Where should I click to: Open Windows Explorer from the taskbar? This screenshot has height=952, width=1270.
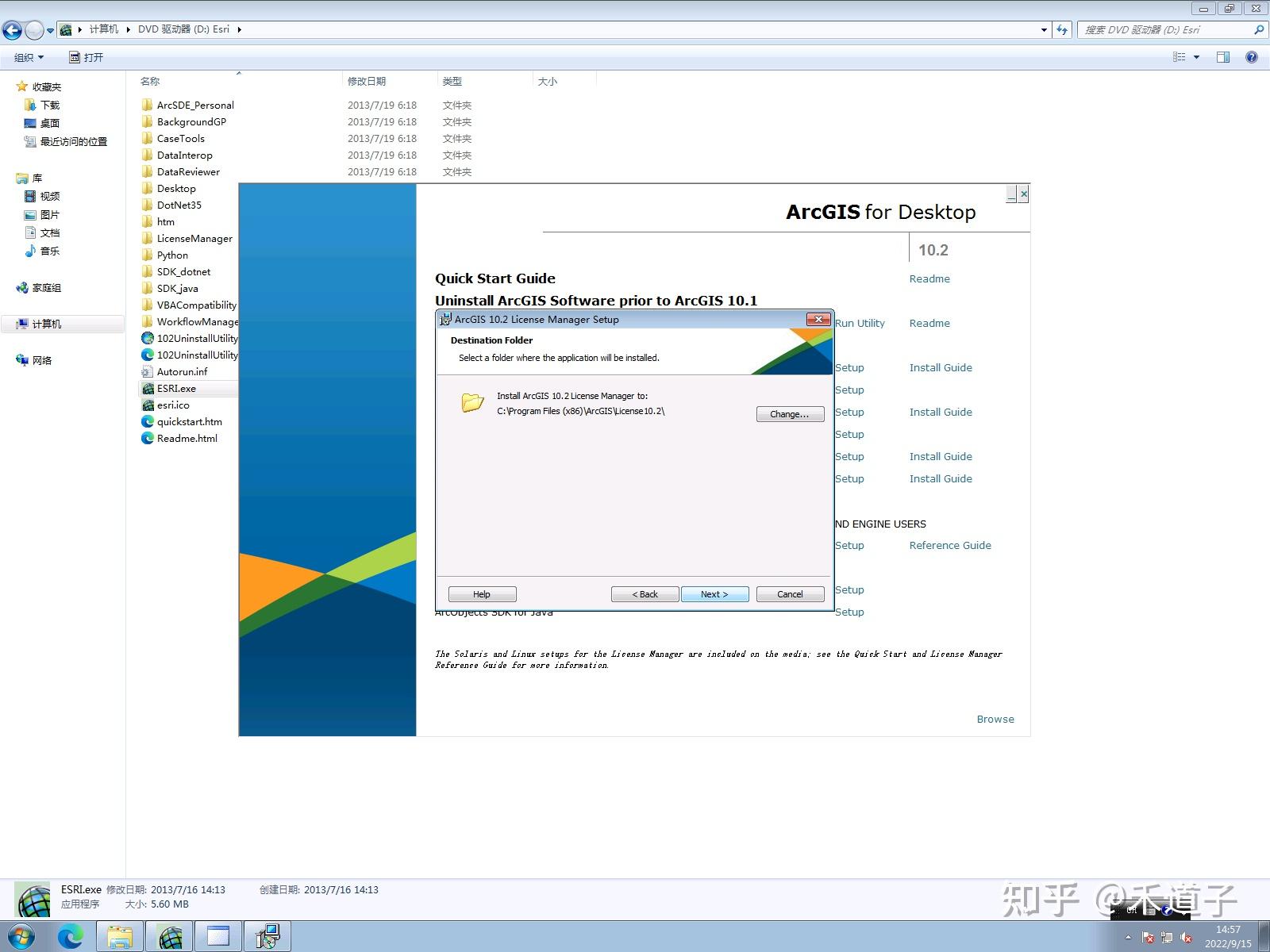120,936
